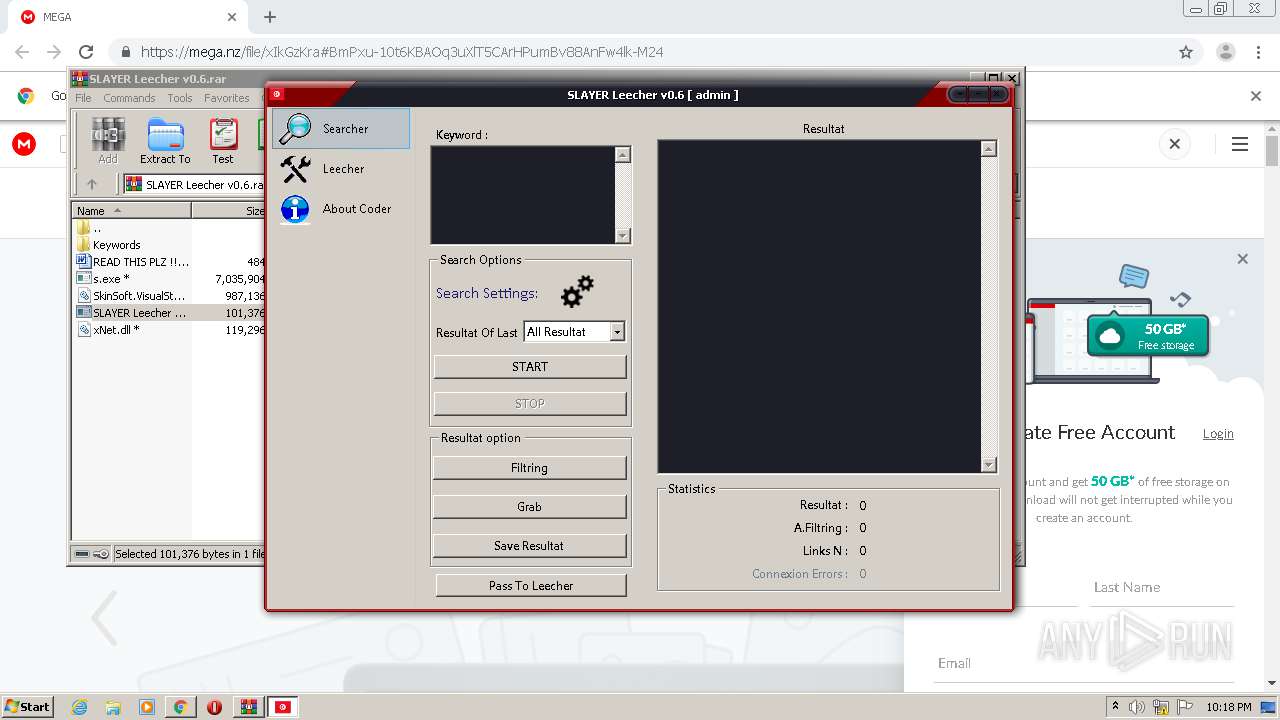
Task: Select the MEGA browser tab
Action: [x=128, y=17]
